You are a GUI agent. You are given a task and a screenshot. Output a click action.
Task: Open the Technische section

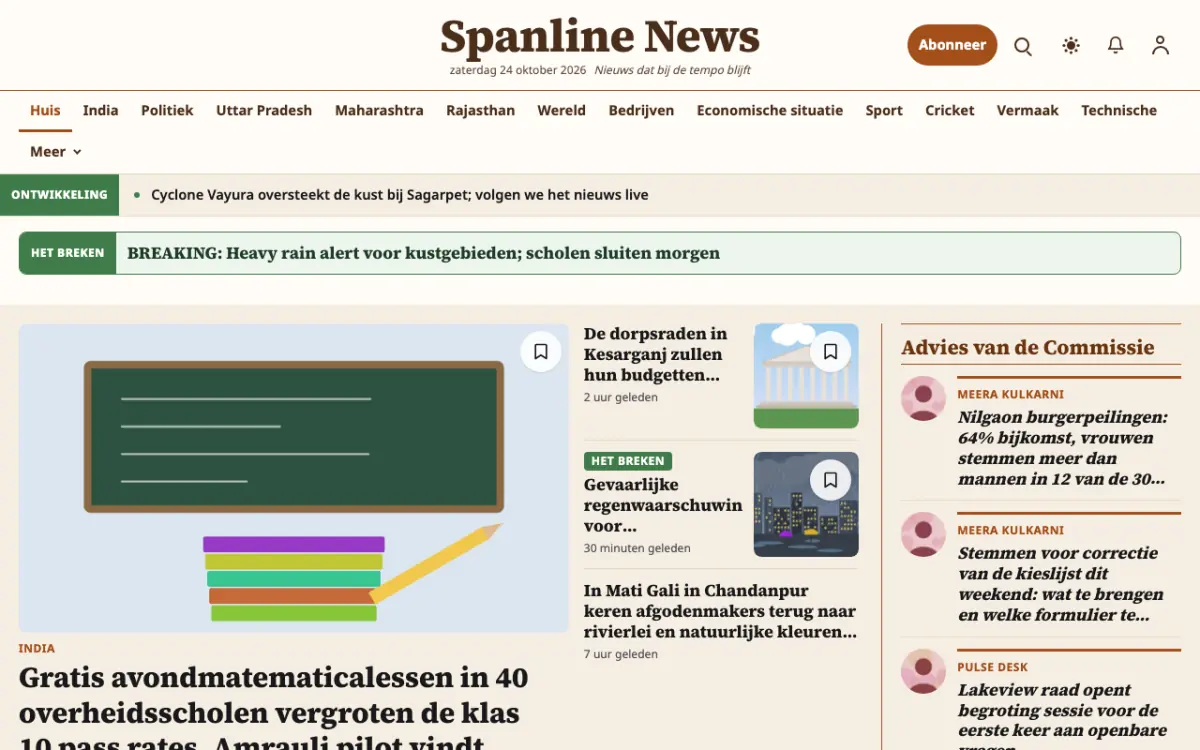pyautogui.click(x=1119, y=111)
